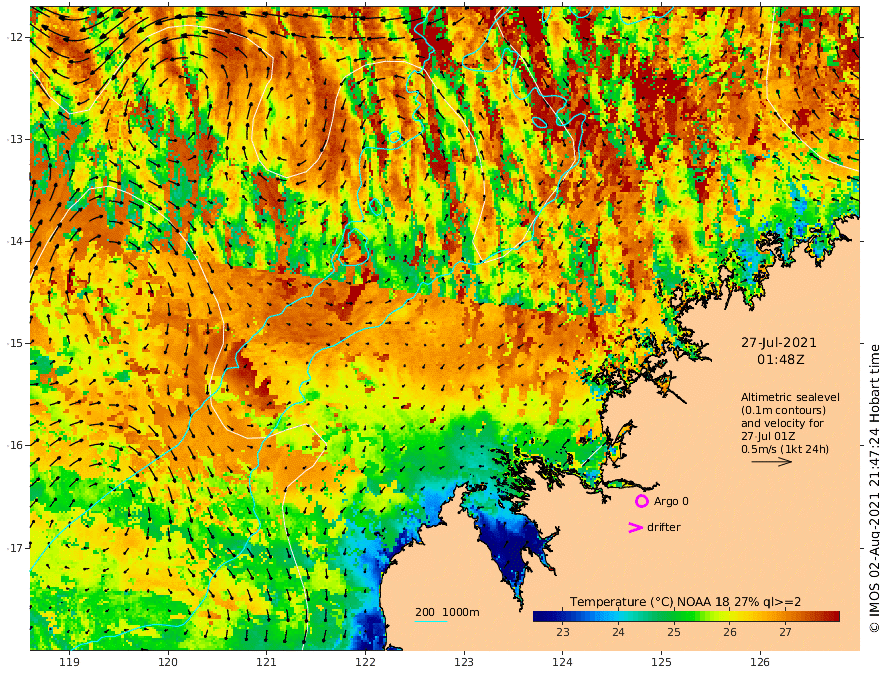Click the time label 01:48Z
The image size is (880, 680).
780,360
